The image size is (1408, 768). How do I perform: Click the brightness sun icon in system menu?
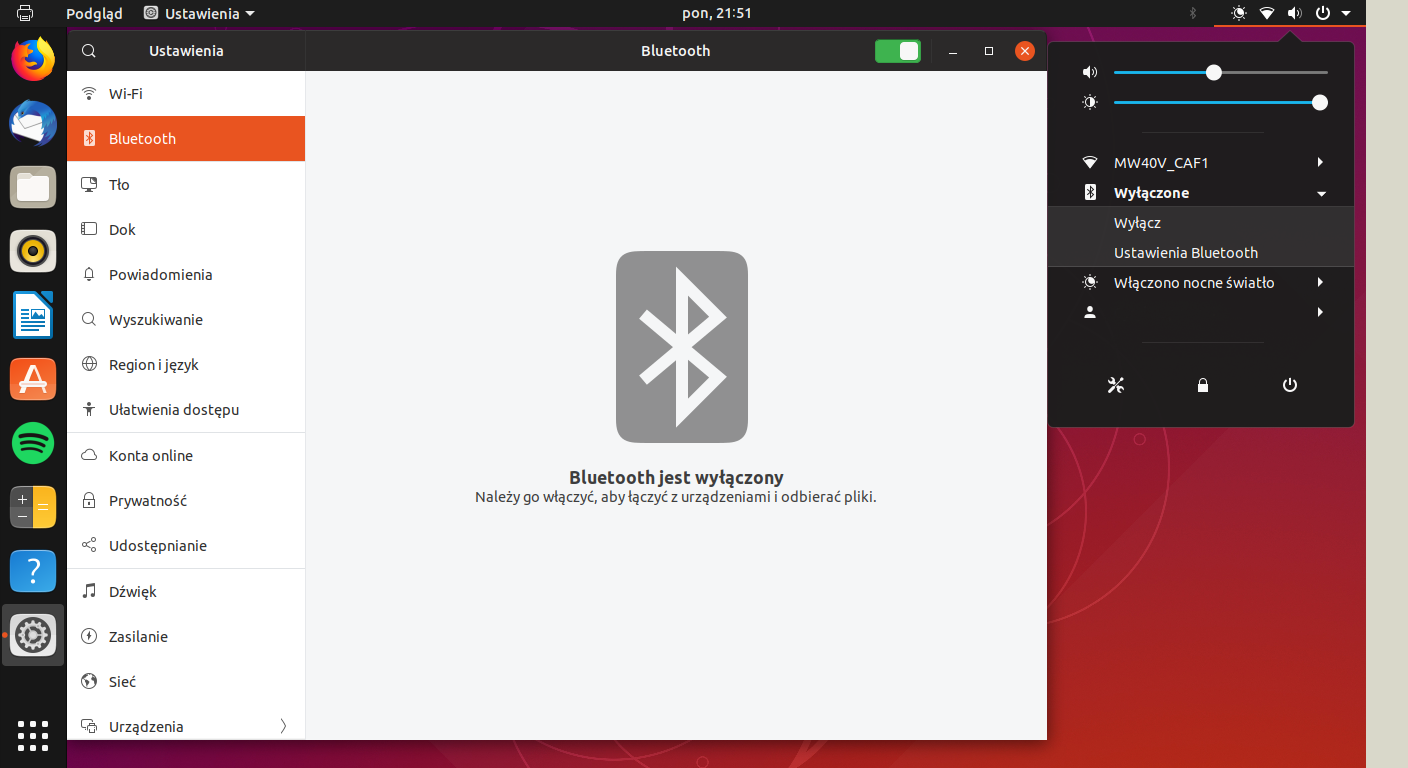(1090, 102)
